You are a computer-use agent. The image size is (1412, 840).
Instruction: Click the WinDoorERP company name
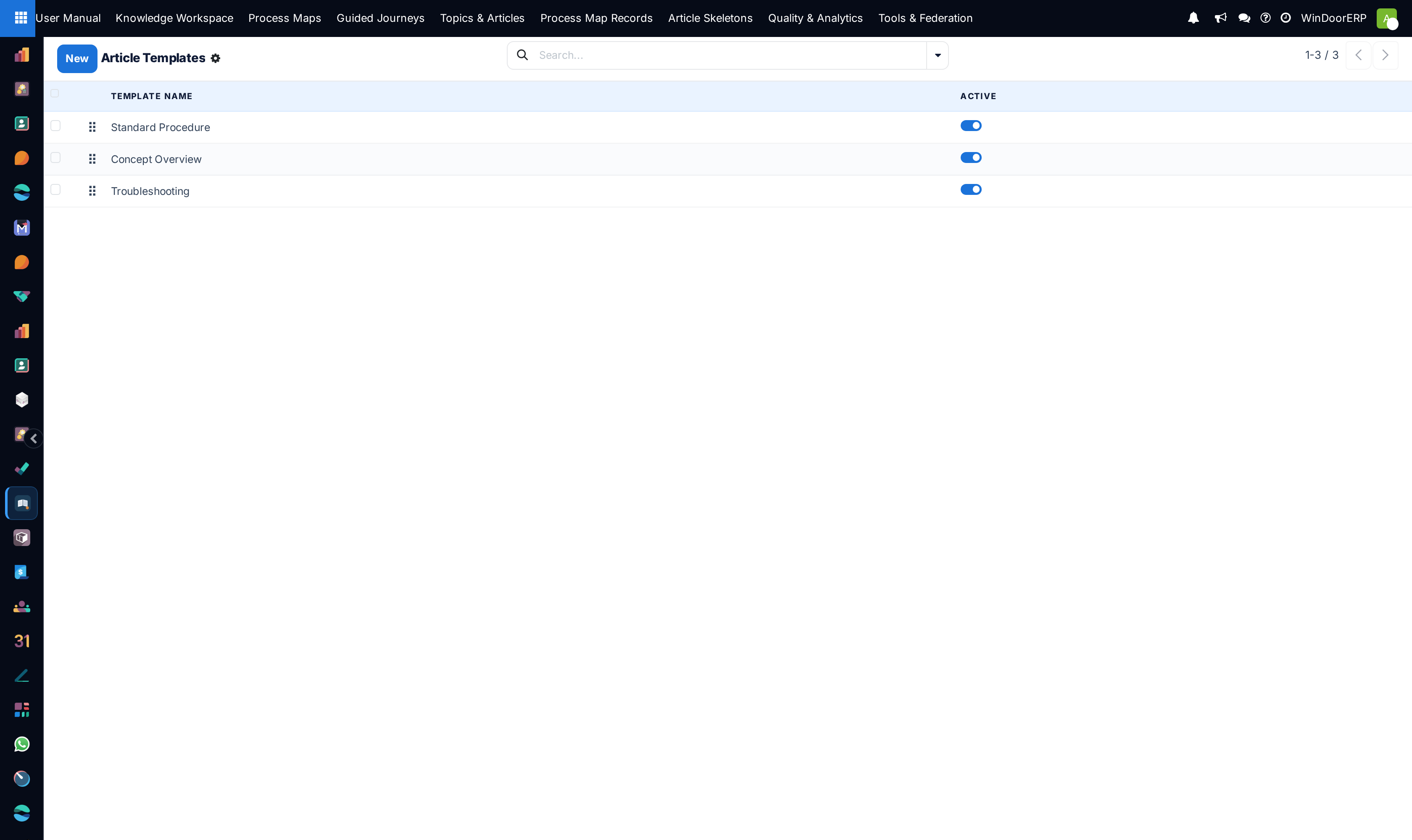1334,18
